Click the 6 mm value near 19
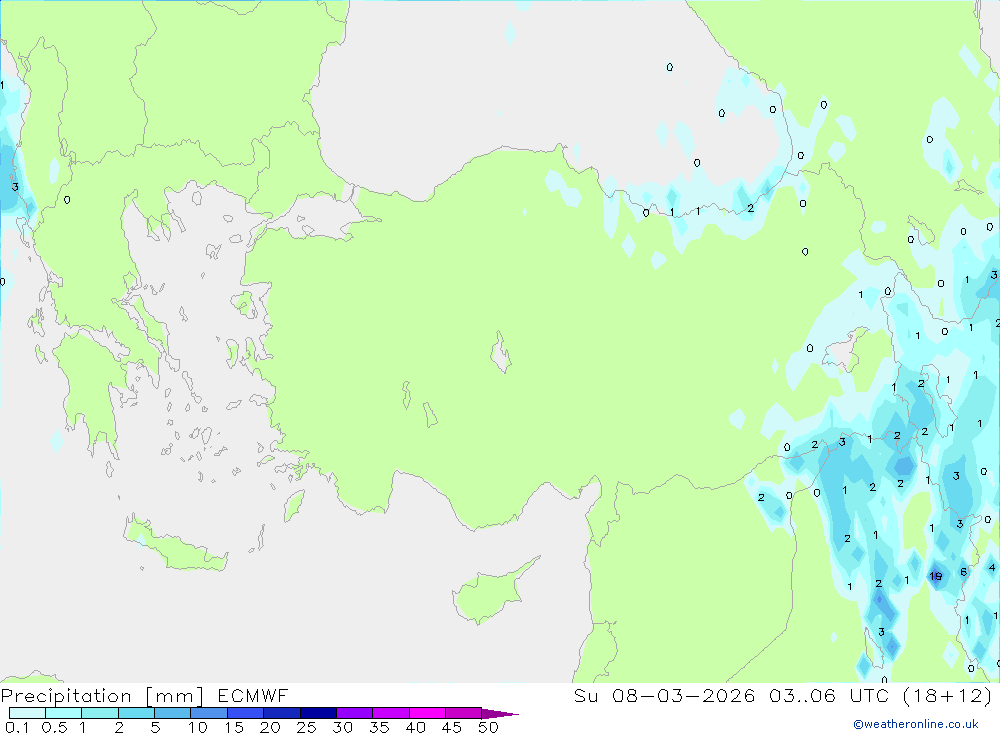Screen dimensions: 1000x733 964,572
